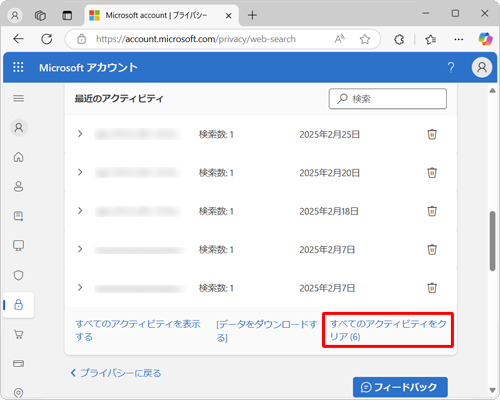This screenshot has height=400, width=500.
Task: Delete the 2025年2月25日 activity entry
Action: [x=432, y=134]
